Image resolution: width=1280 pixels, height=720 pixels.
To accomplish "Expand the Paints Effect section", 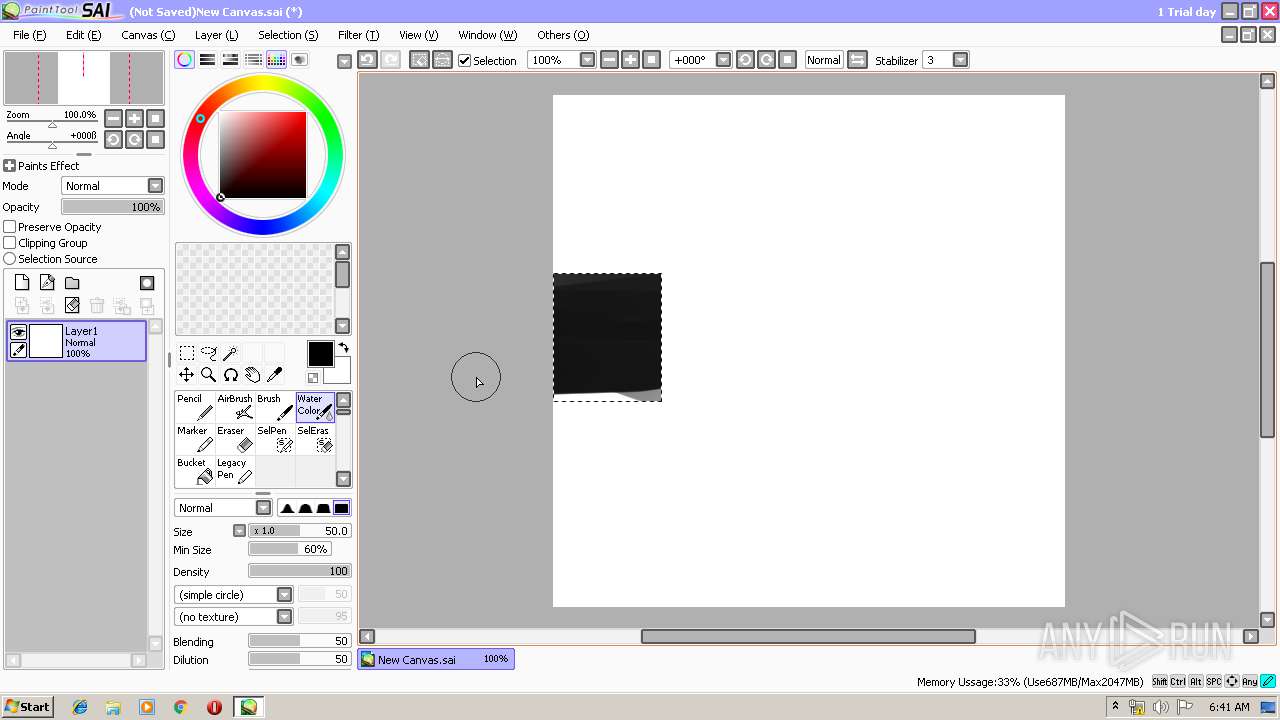I will pyautogui.click(x=9, y=166).
